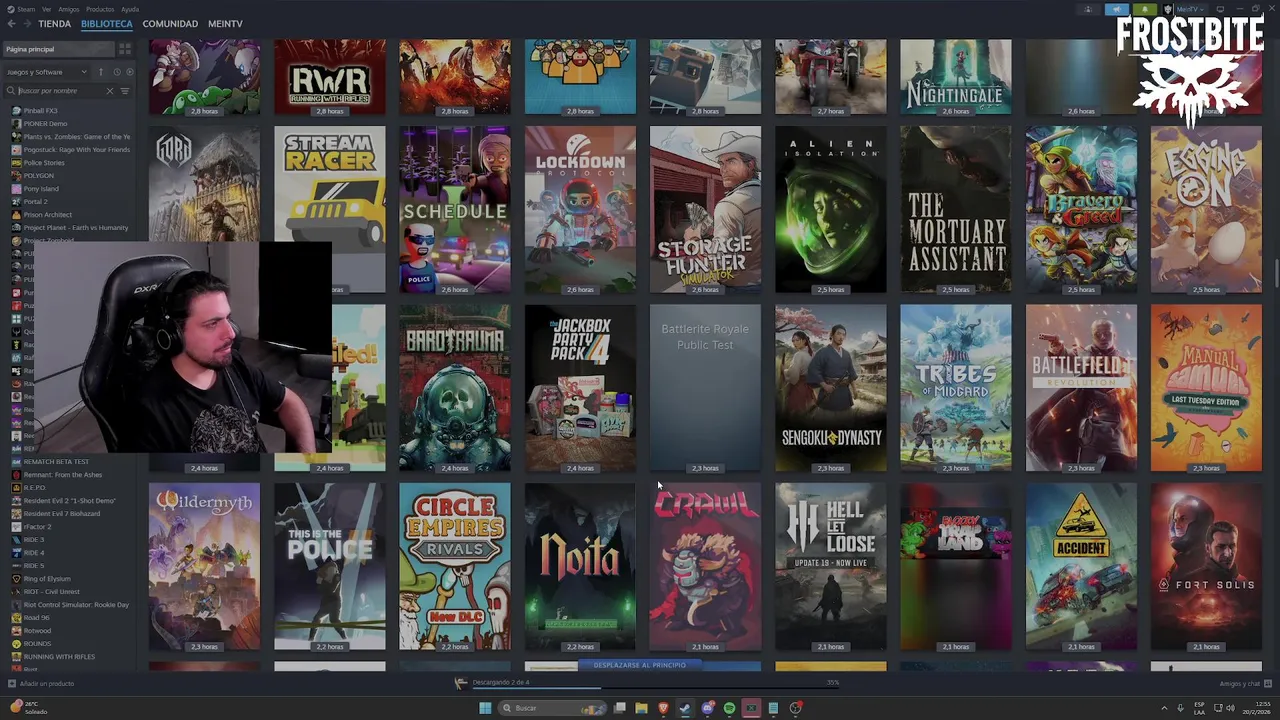Screen dimensions: 1280x720
Task: Click the sort ascending arrow icon in sidebar
Action: tap(100, 72)
